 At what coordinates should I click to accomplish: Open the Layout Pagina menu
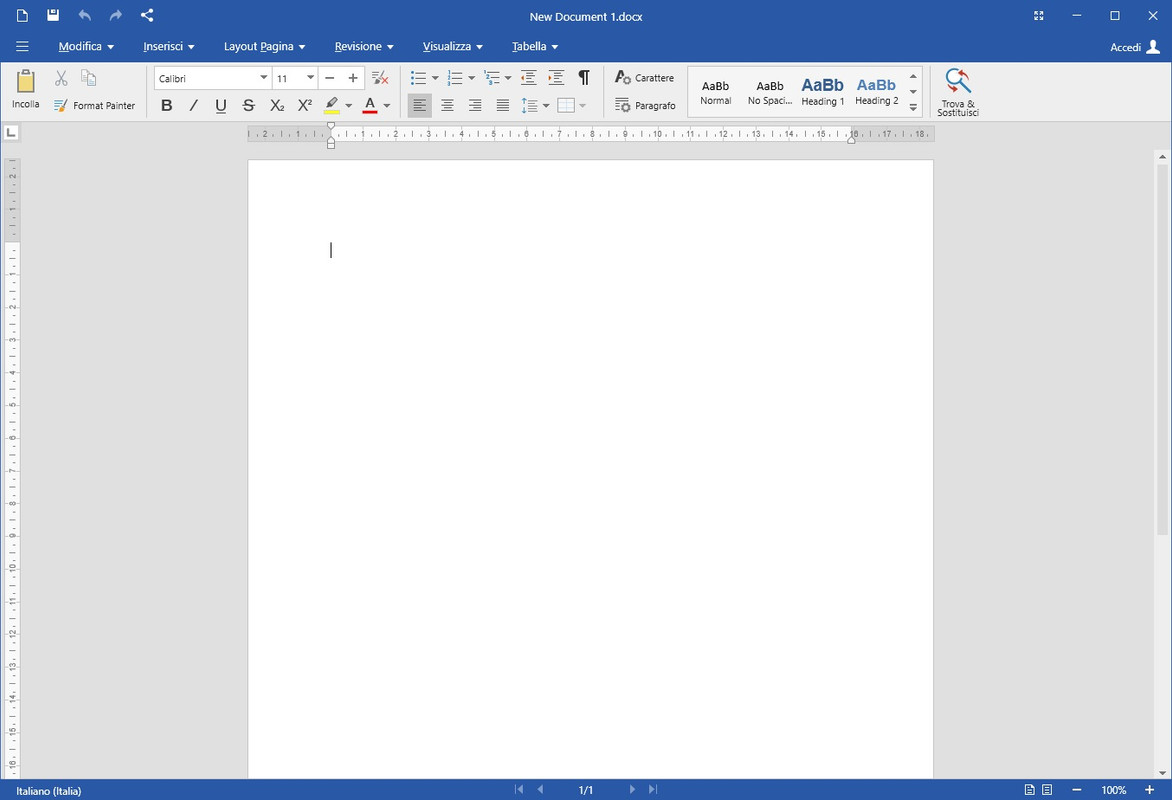pyautogui.click(x=265, y=46)
